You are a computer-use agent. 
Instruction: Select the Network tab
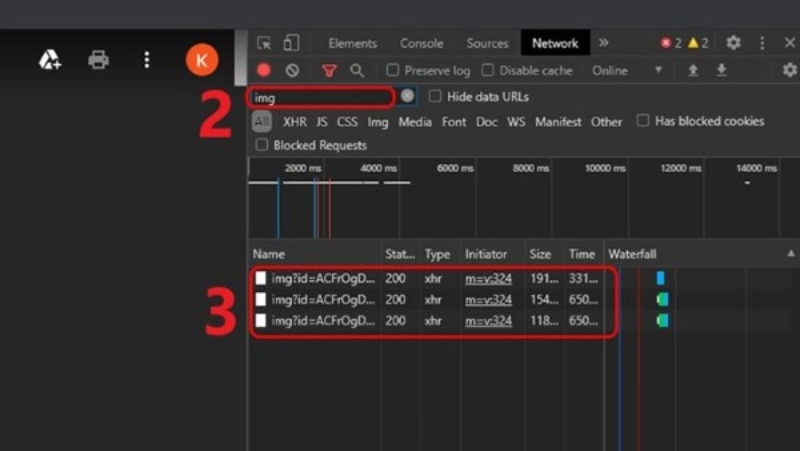pos(555,43)
